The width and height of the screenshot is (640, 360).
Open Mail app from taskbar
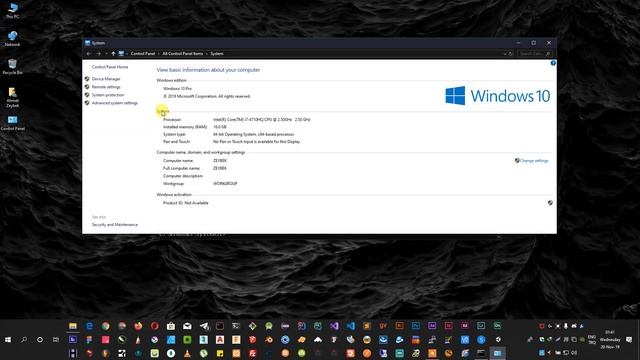click(x=187, y=326)
